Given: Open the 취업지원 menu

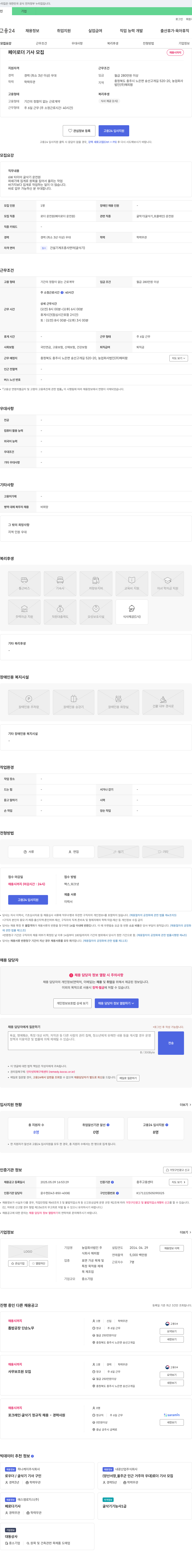Looking at the screenshot, I should tap(64, 30).
